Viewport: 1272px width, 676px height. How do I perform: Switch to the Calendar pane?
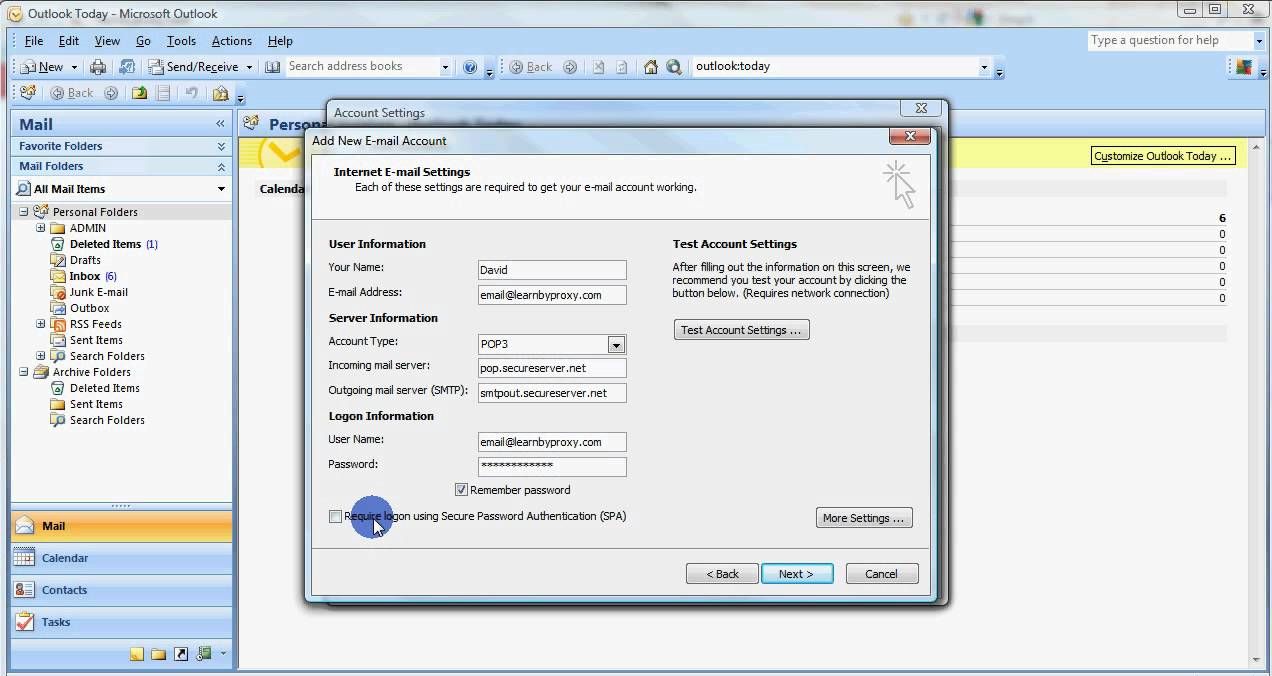tap(121, 558)
